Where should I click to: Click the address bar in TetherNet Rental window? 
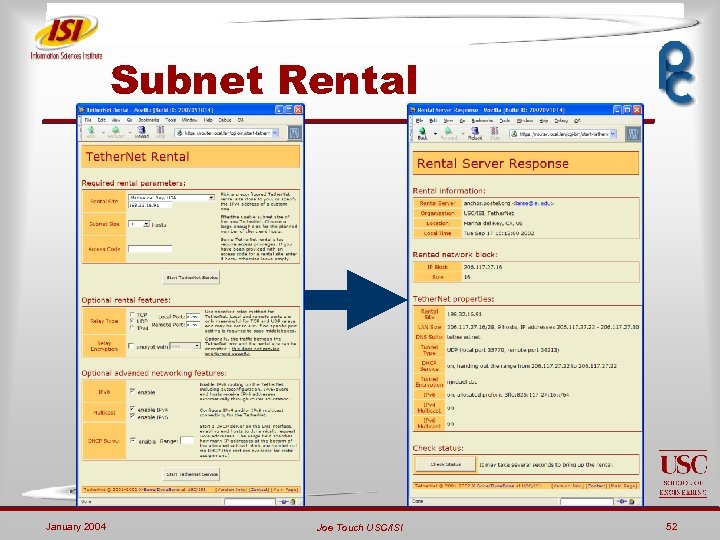point(227,133)
